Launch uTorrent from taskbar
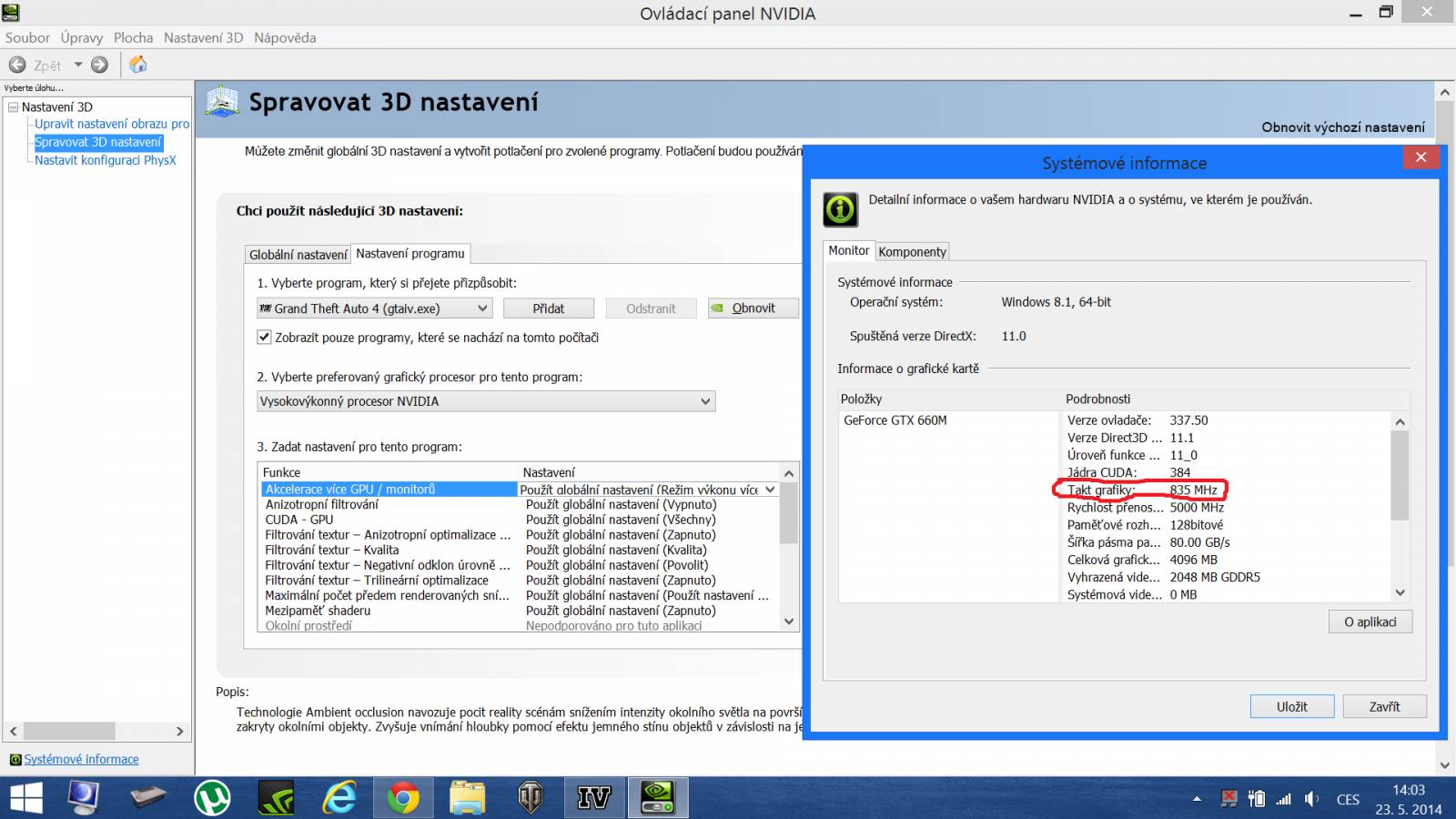Screen dimensions: 1456x819 click(x=212, y=799)
